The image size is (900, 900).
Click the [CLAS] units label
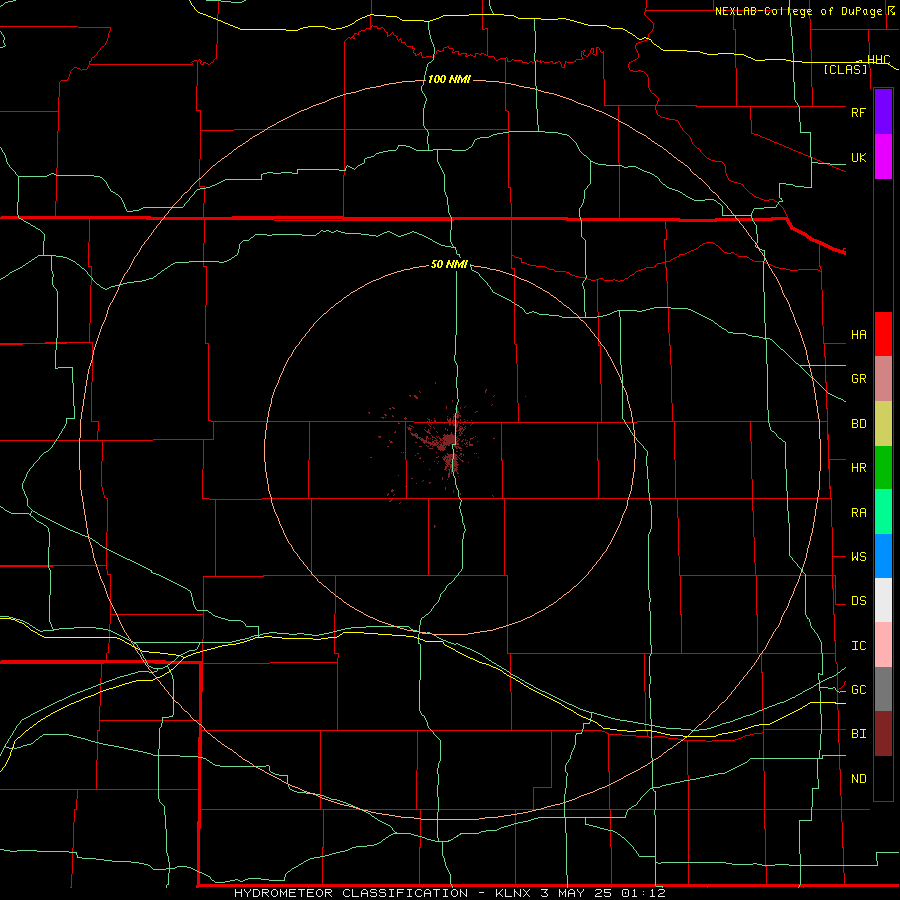tap(845, 69)
